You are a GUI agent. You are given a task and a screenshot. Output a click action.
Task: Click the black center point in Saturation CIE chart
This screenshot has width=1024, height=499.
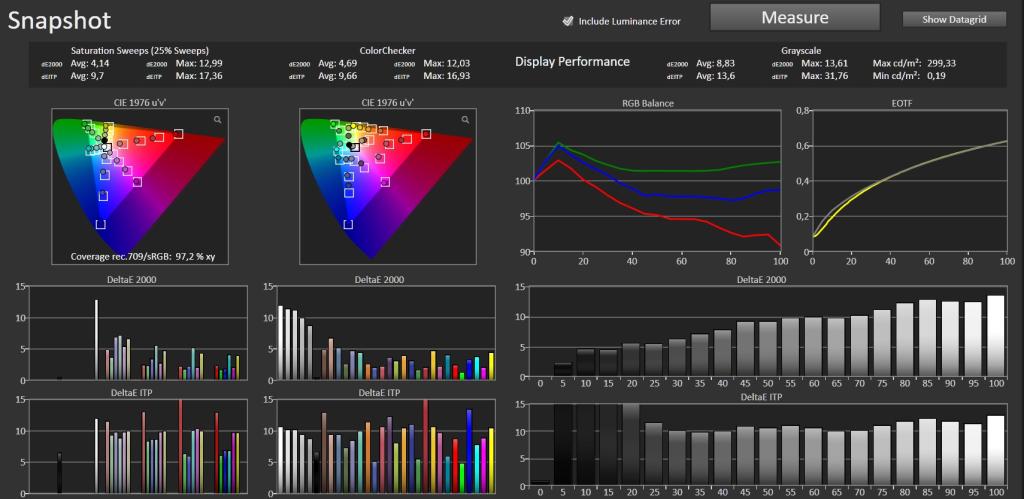104,140
